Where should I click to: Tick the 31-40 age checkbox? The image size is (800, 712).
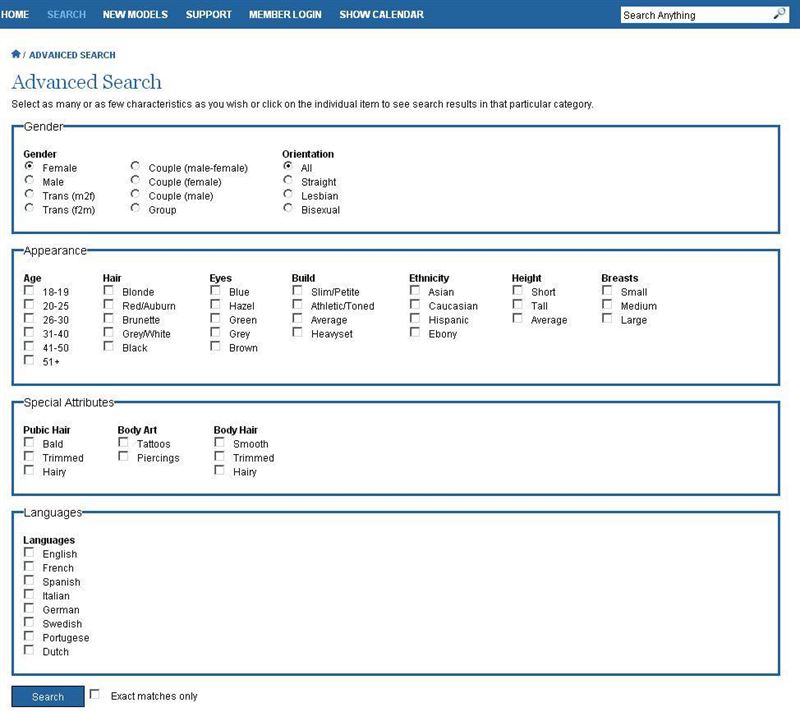click(29, 332)
